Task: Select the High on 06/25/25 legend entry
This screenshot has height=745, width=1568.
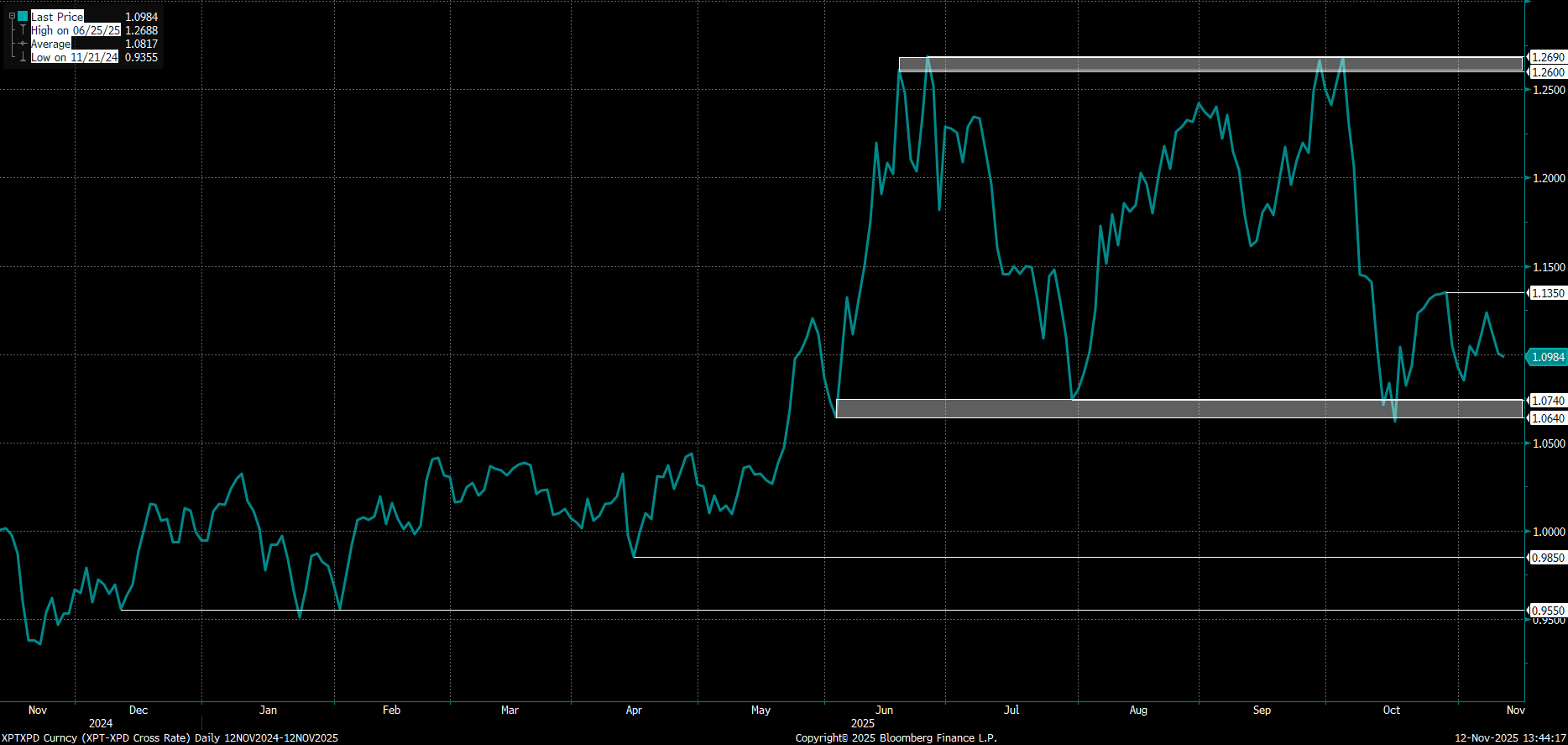Action: click(x=76, y=30)
